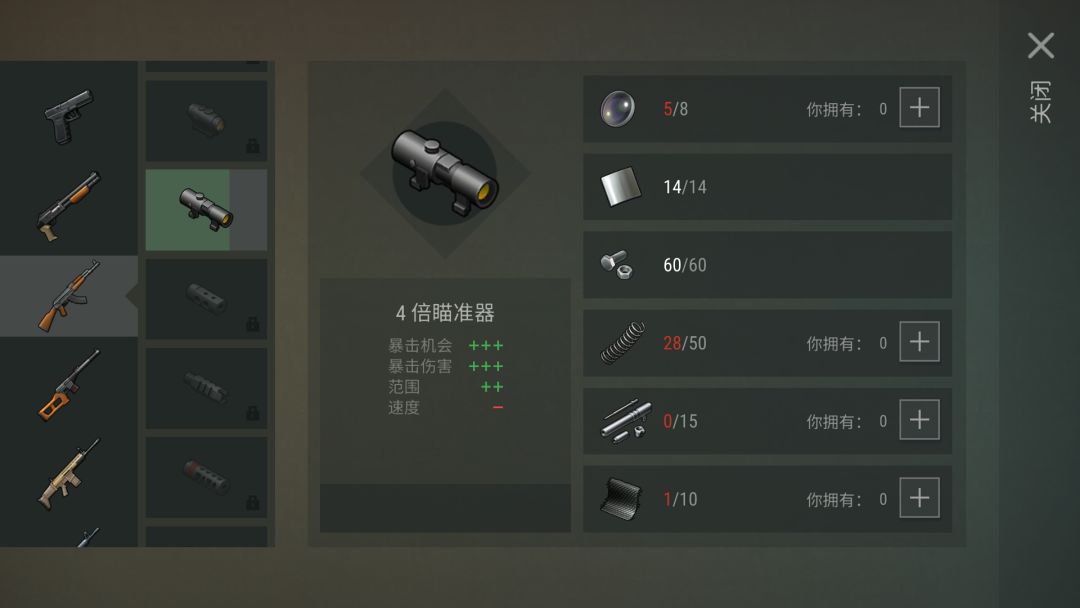Select the 4x scope attachment tile
The image size is (1080, 608).
tap(206, 210)
